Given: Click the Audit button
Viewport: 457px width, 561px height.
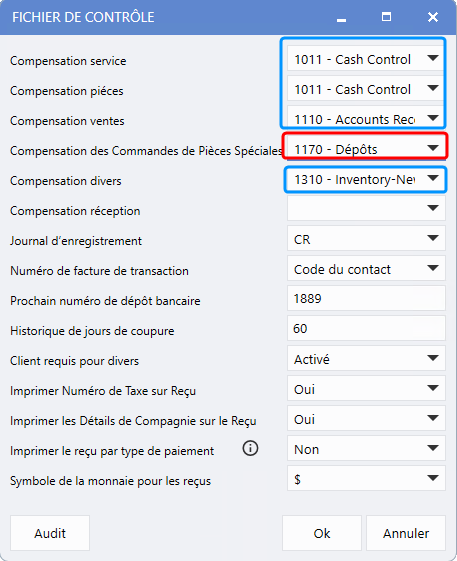Looking at the screenshot, I should (x=50, y=533).
